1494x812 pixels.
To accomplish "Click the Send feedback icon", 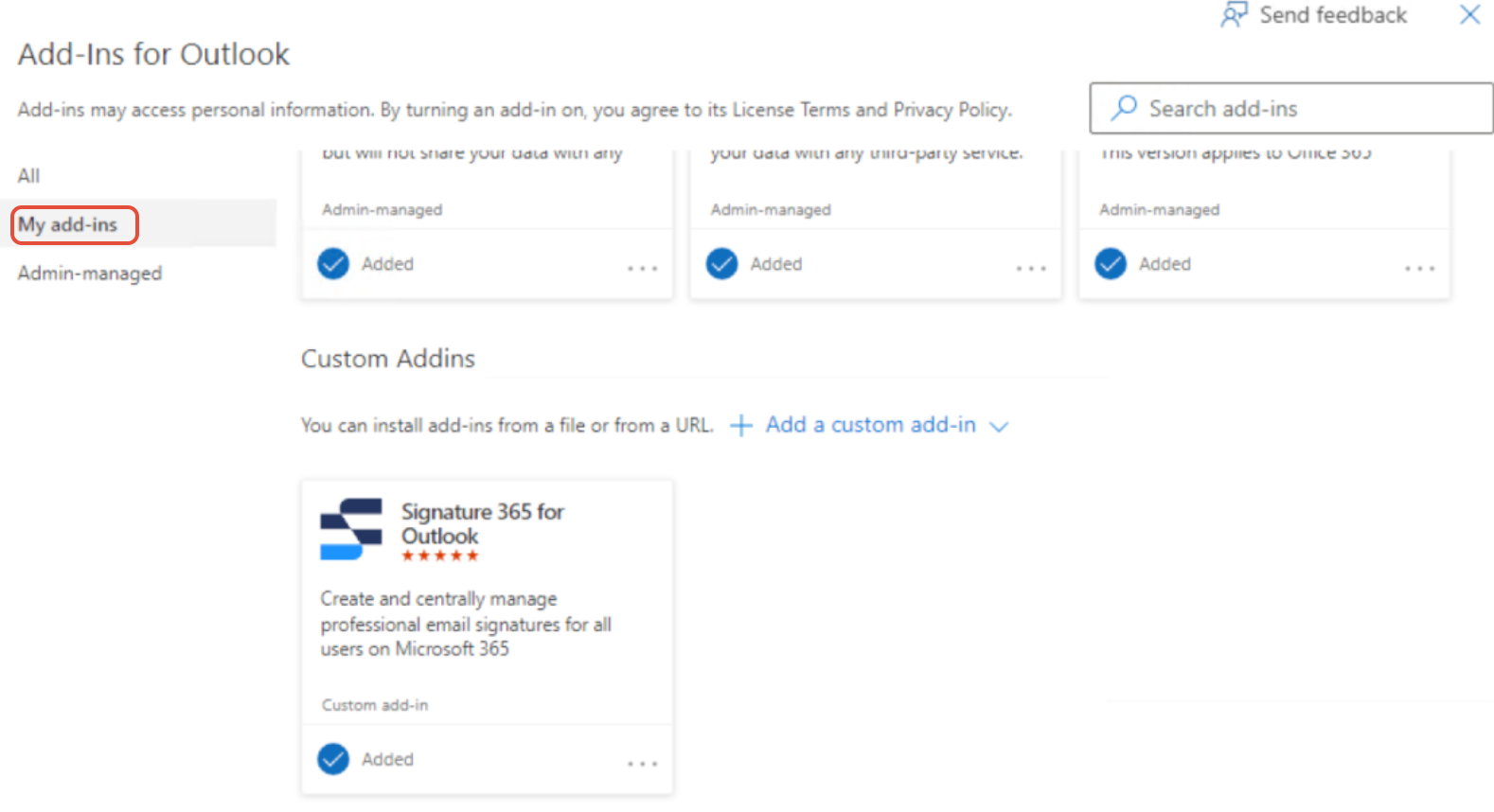I will (1234, 15).
